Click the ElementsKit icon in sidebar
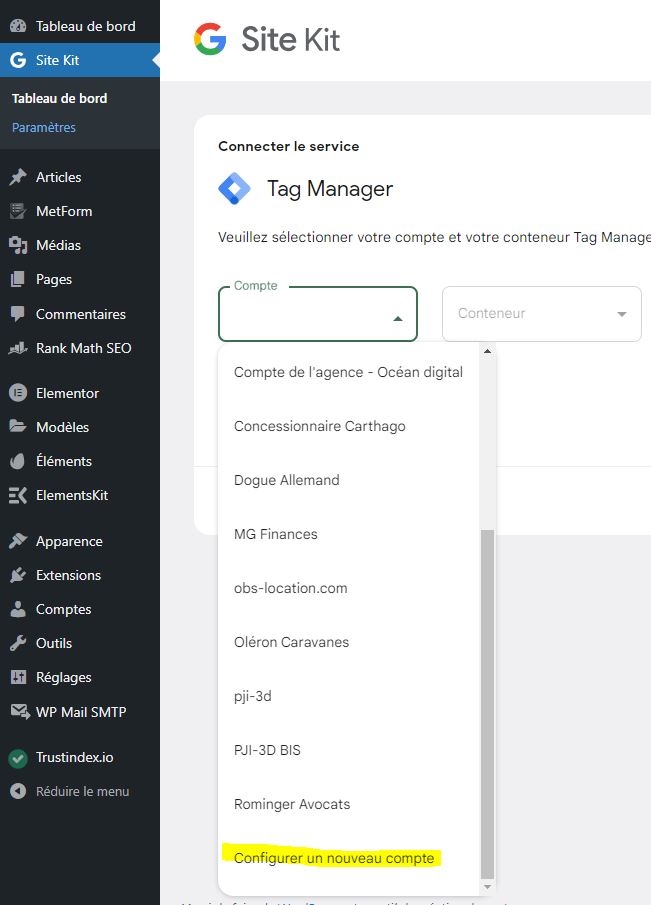The image size is (651, 905). tap(17, 495)
